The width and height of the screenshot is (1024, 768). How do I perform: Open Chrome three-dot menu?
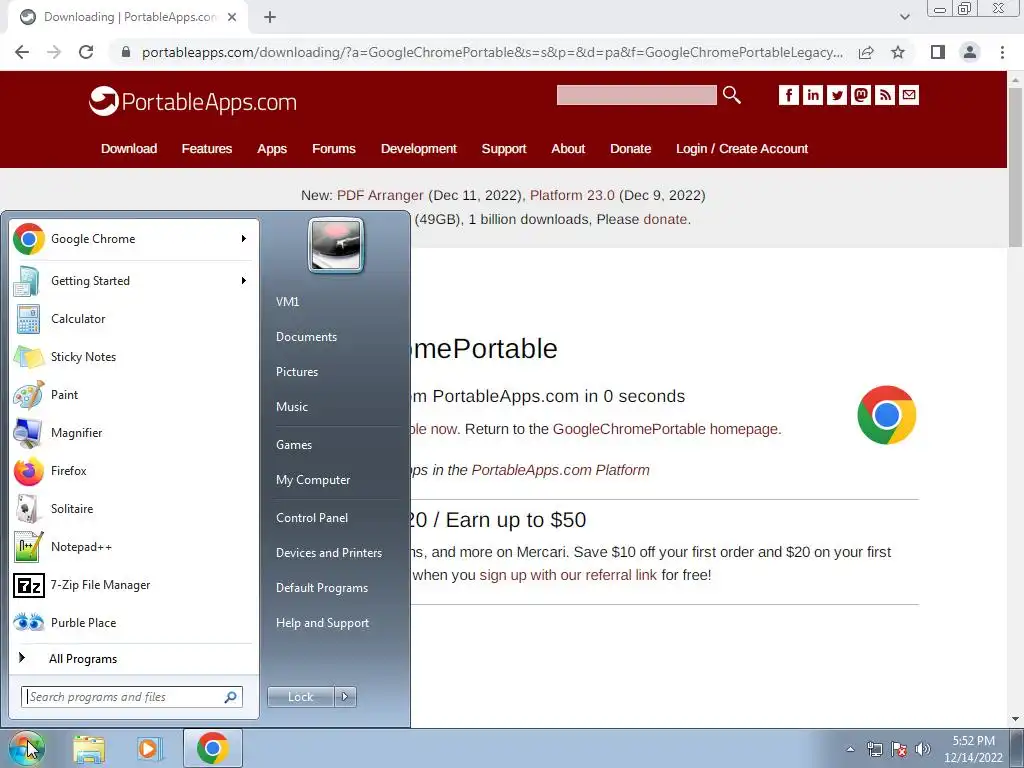tap(1002, 52)
